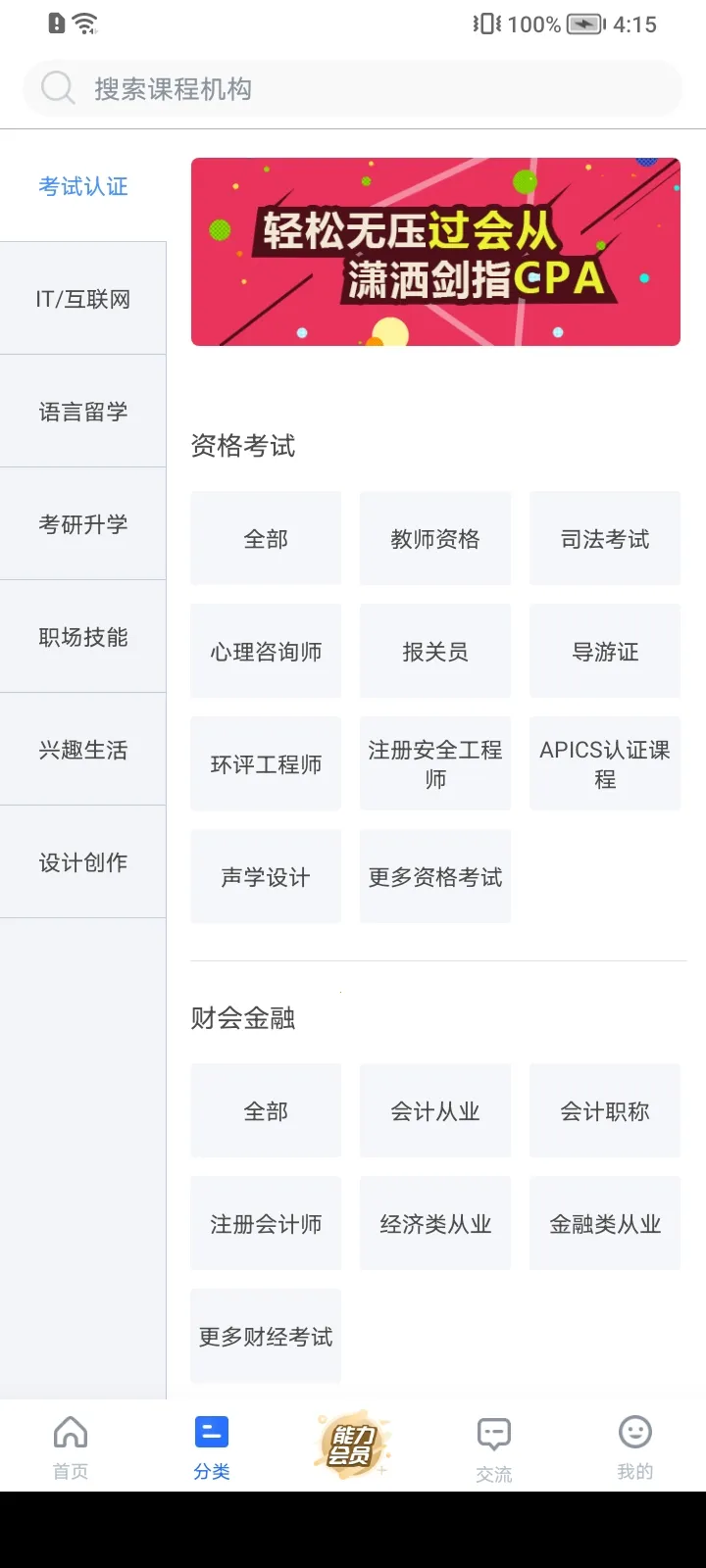Open the 能力会员 membership badge

tap(353, 1445)
